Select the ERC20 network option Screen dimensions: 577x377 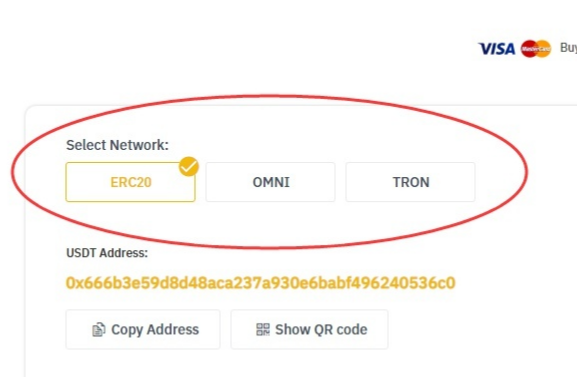(130, 182)
